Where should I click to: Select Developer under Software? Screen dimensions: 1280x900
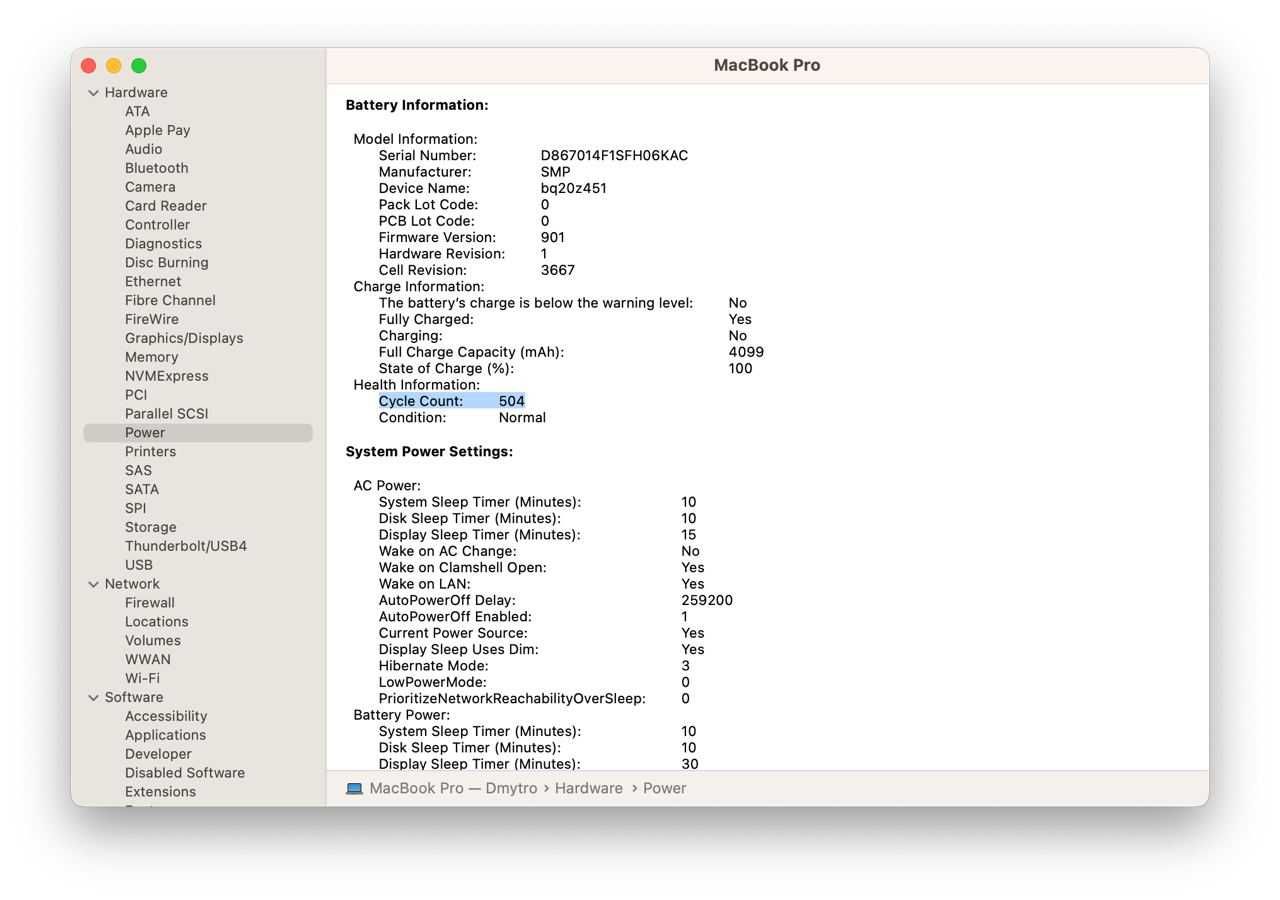[x=158, y=754]
